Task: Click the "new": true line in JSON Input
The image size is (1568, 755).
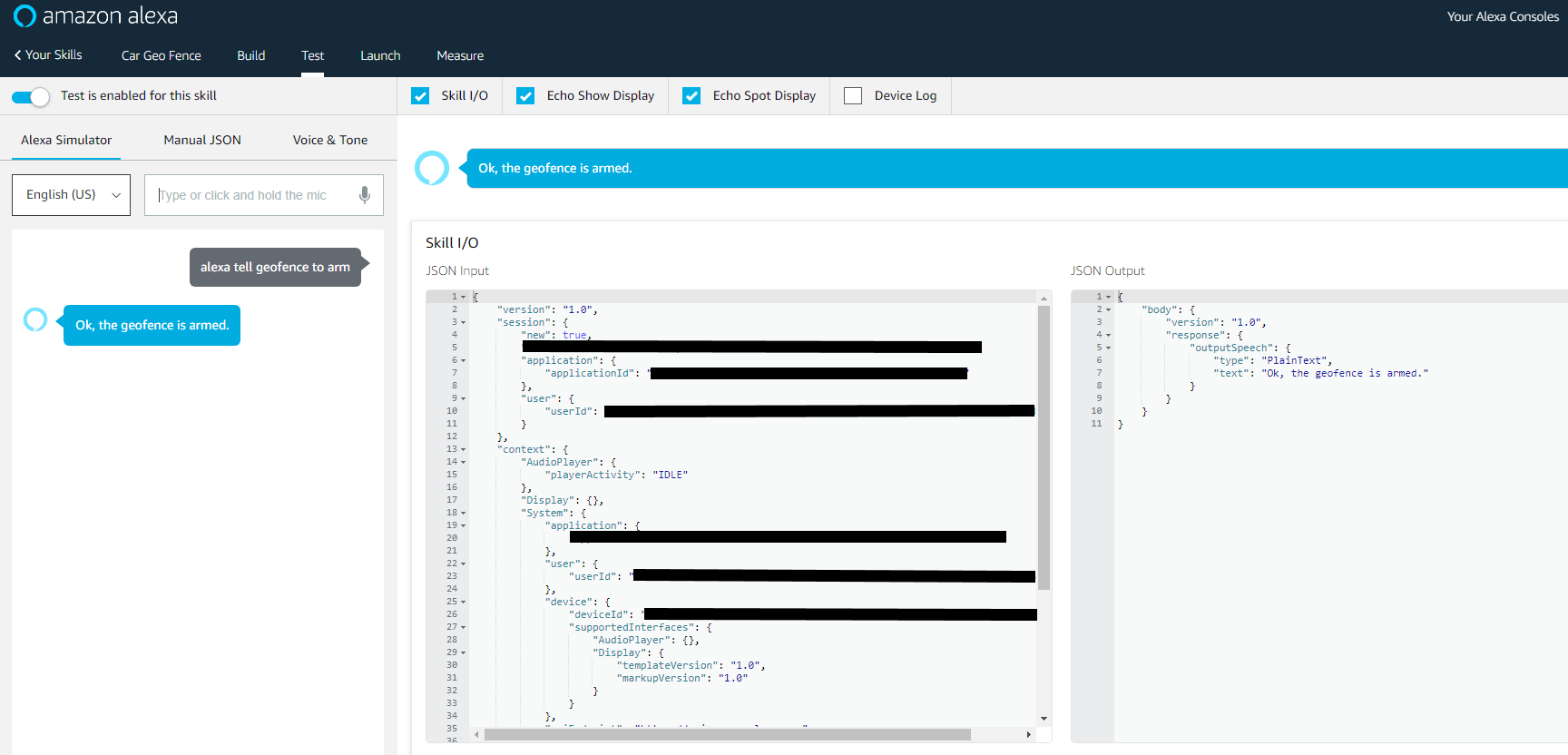Action: click(x=556, y=335)
